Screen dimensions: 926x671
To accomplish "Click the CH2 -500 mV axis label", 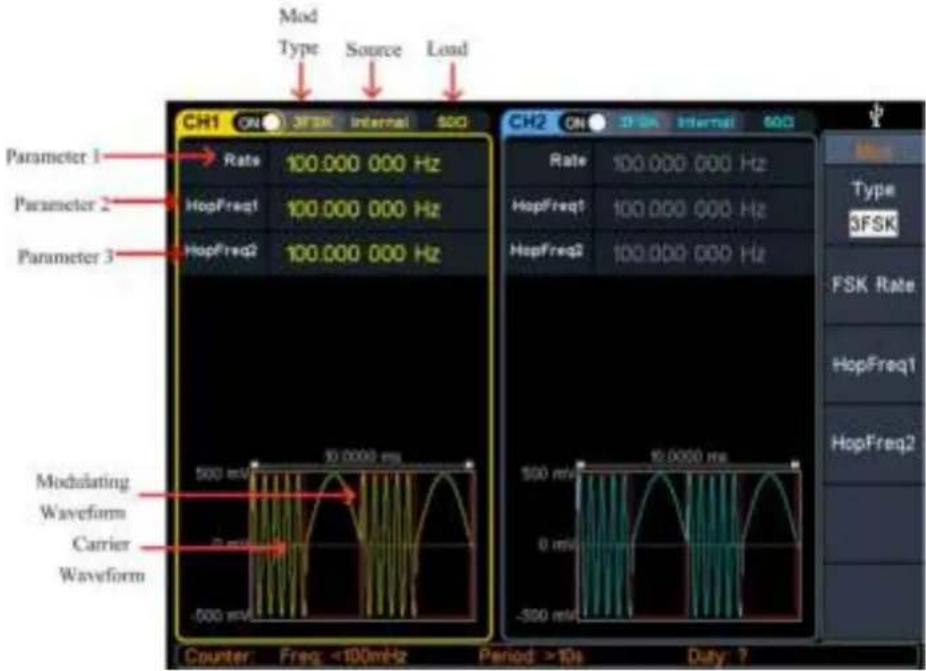I will click(x=546, y=616).
